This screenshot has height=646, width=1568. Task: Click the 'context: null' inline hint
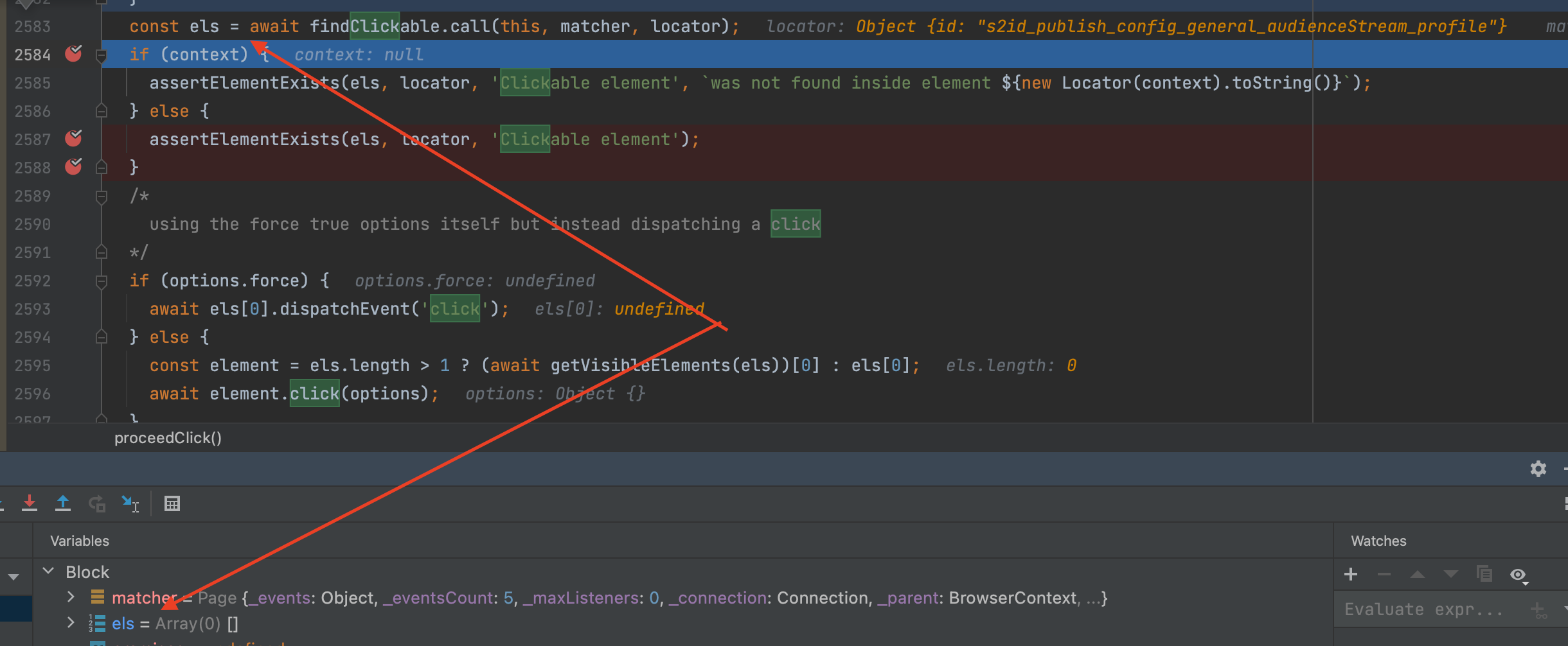coord(359,55)
